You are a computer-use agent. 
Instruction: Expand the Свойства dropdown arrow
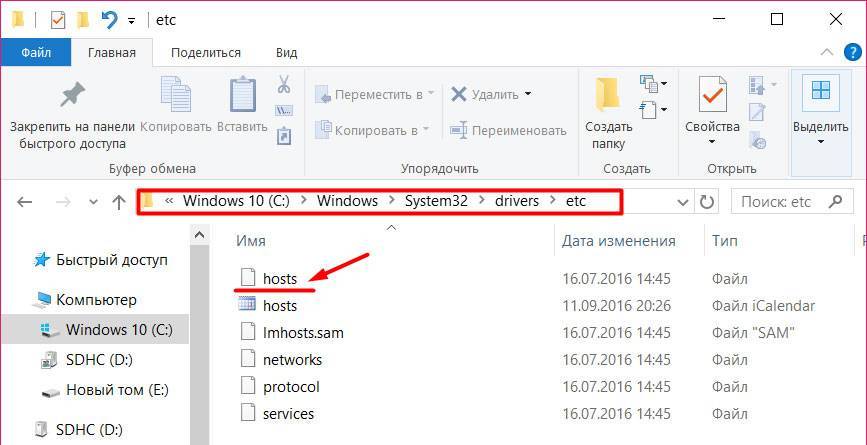click(x=712, y=142)
